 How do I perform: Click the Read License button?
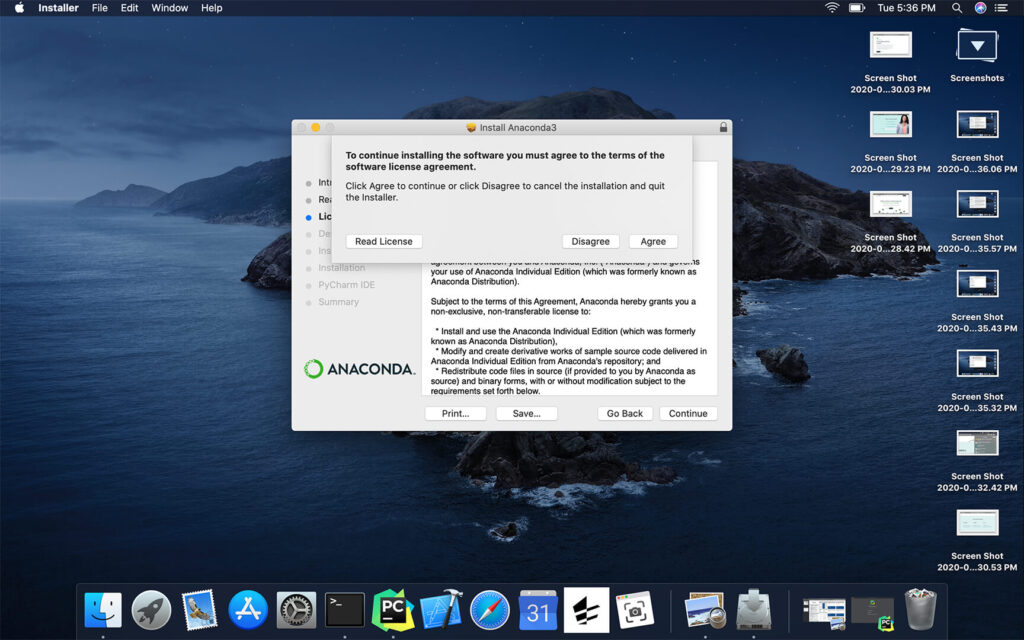pos(384,242)
